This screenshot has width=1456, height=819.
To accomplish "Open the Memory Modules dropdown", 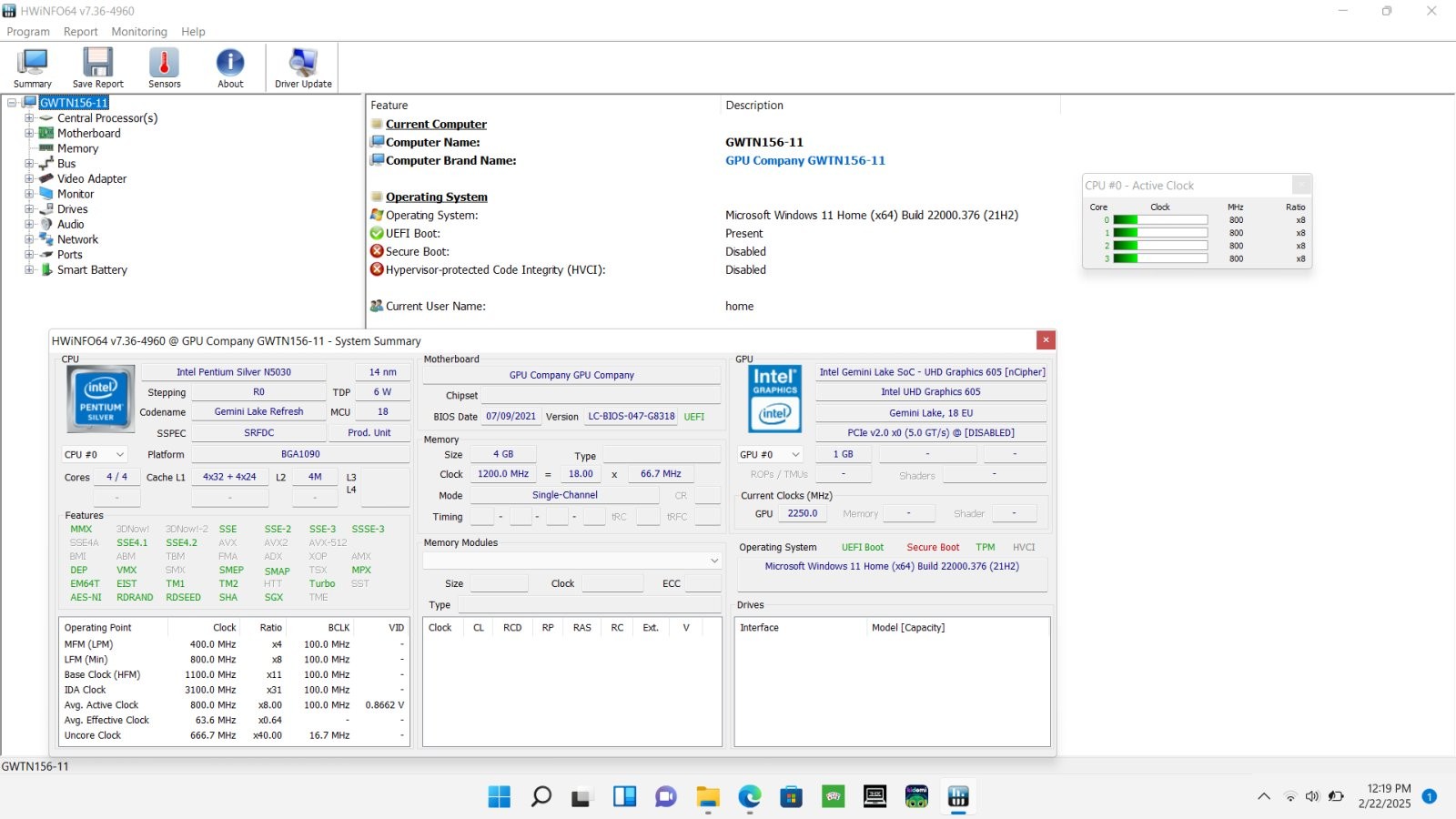I will (572, 561).
